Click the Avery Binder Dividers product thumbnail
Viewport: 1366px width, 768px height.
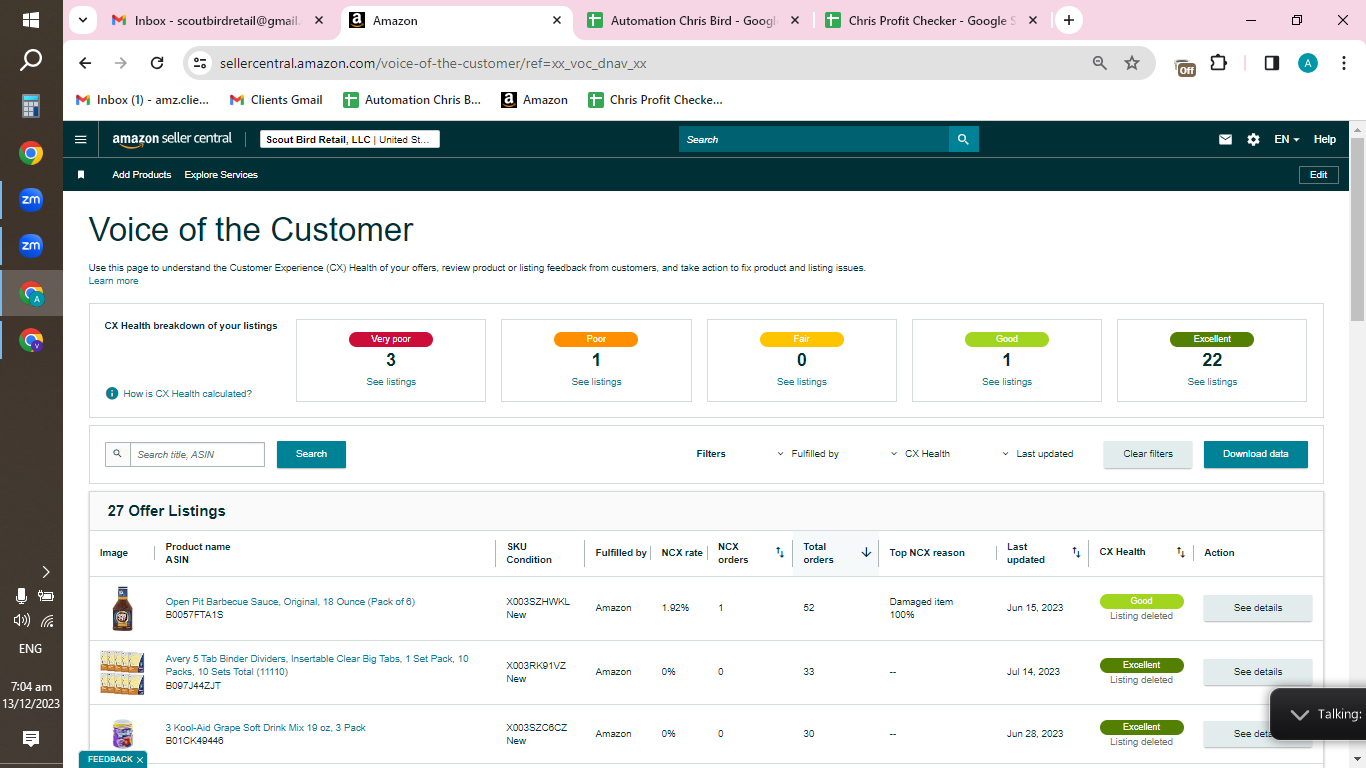click(121, 672)
